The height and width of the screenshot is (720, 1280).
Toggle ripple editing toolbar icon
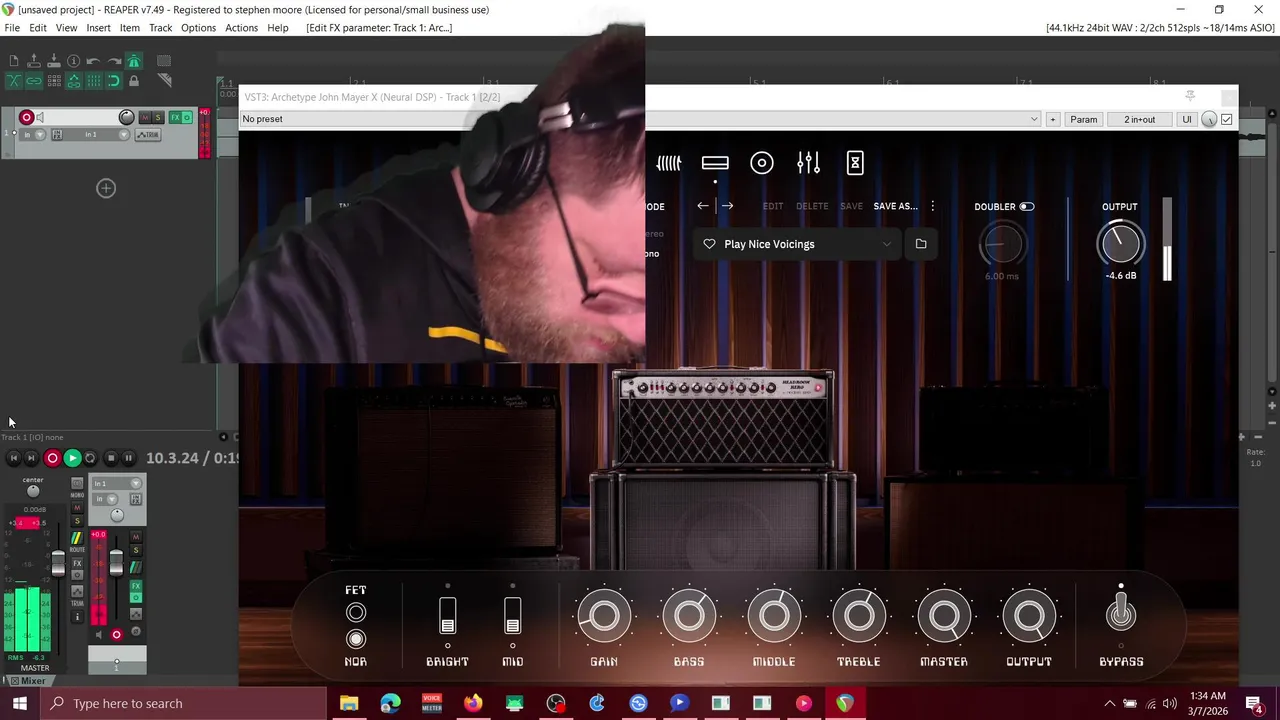click(54, 81)
